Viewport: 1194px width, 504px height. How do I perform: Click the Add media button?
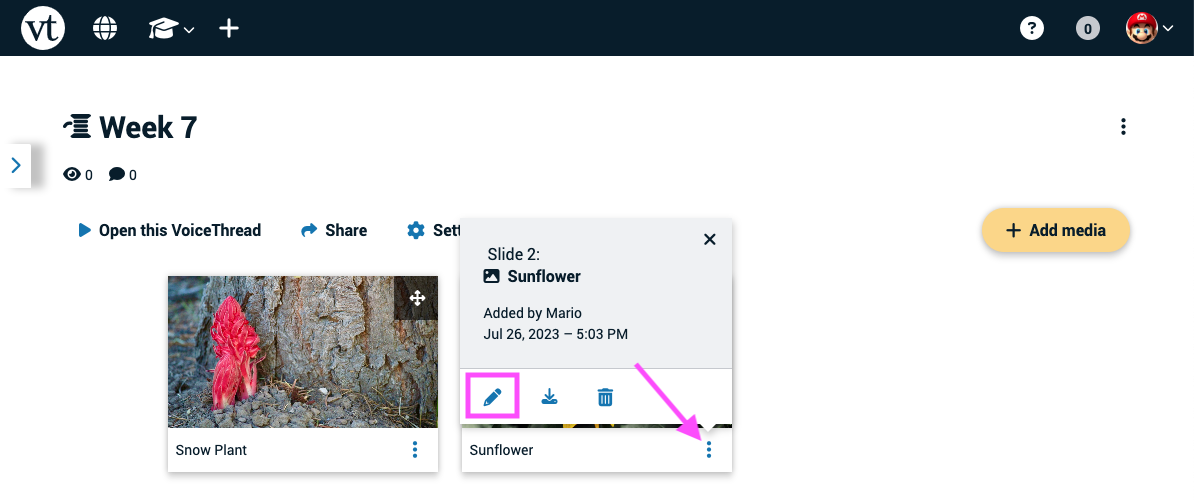(x=1055, y=230)
